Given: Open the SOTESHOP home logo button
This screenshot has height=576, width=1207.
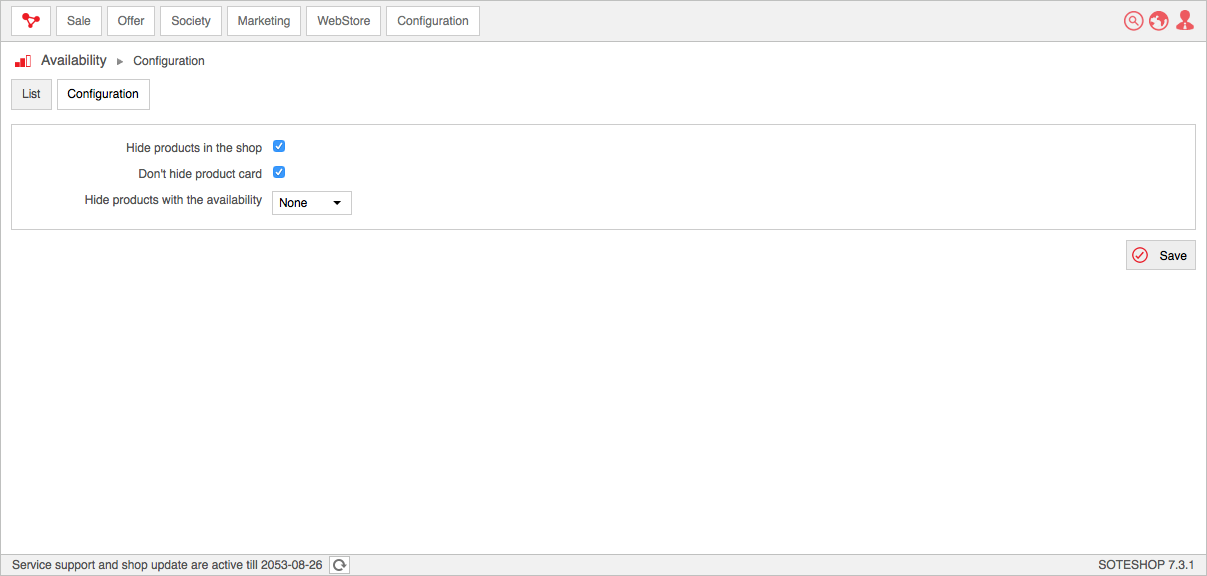Looking at the screenshot, I should click(31, 21).
